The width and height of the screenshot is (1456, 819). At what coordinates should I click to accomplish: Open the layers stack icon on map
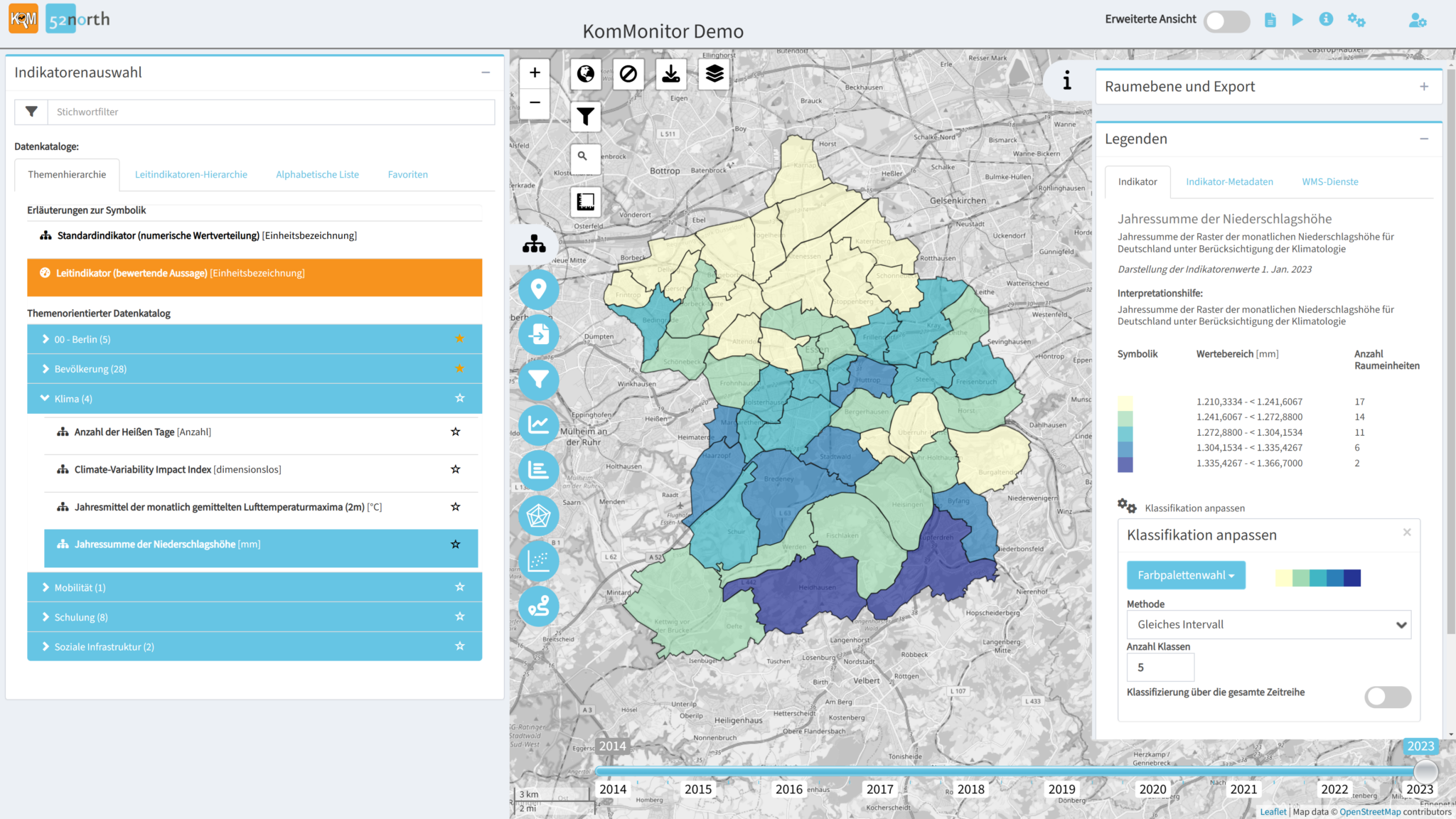pos(714,74)
